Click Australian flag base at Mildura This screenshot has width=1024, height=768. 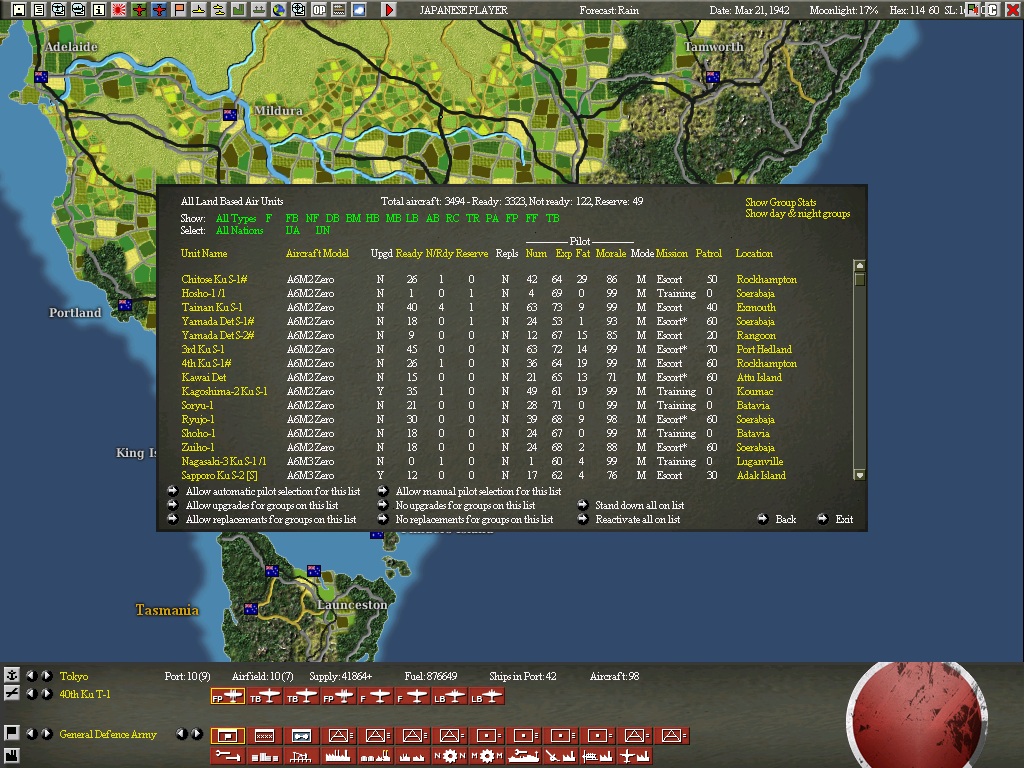[230, 115]
